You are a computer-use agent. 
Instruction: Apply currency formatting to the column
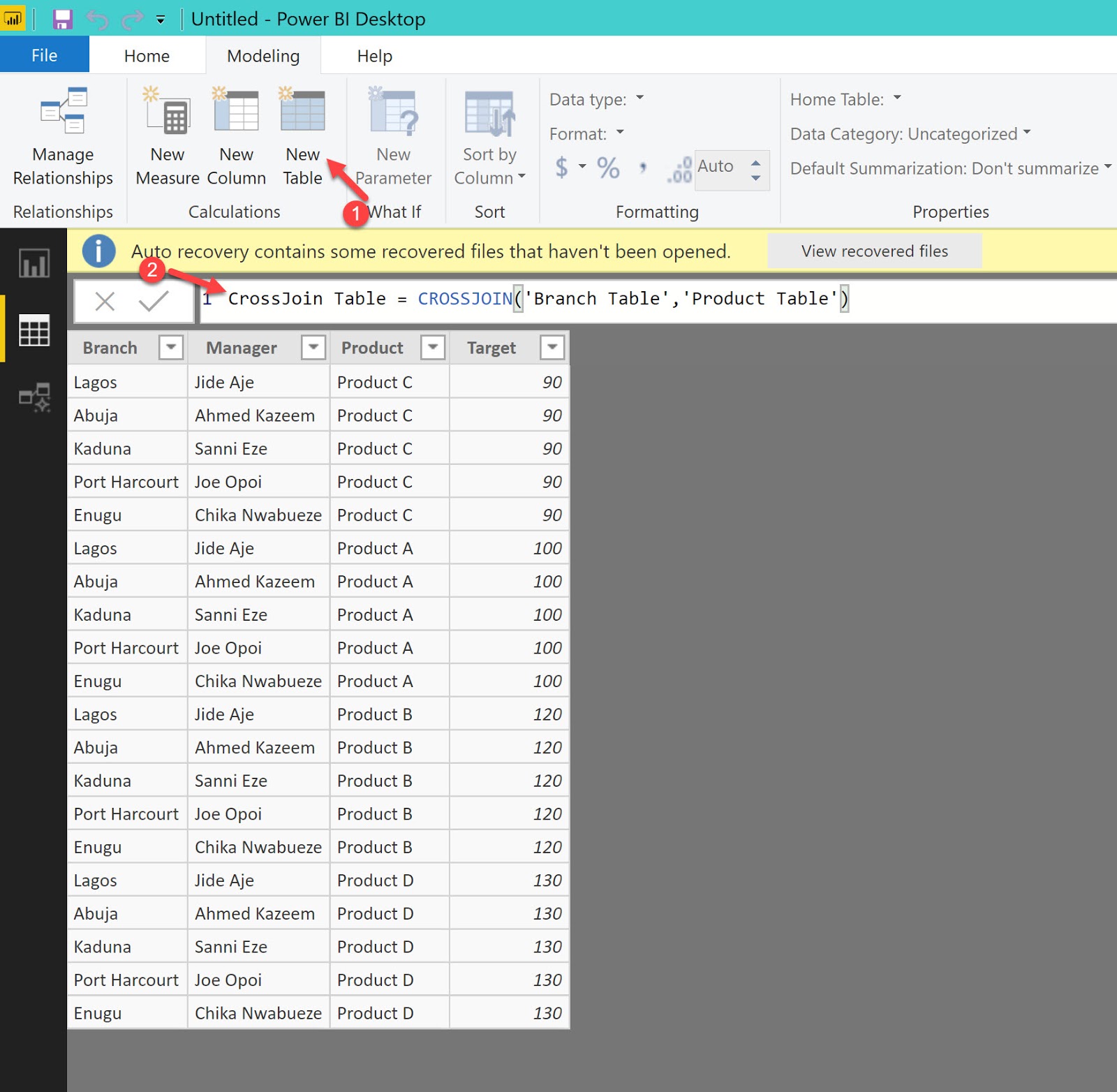coord(562,168)
